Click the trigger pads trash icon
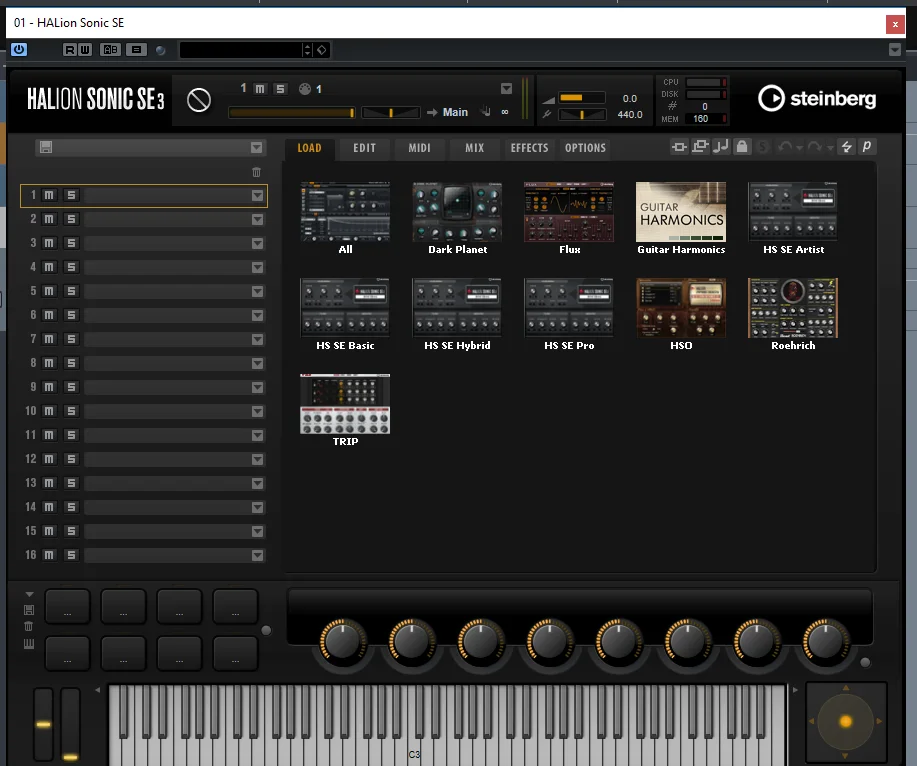 point(29,627)
